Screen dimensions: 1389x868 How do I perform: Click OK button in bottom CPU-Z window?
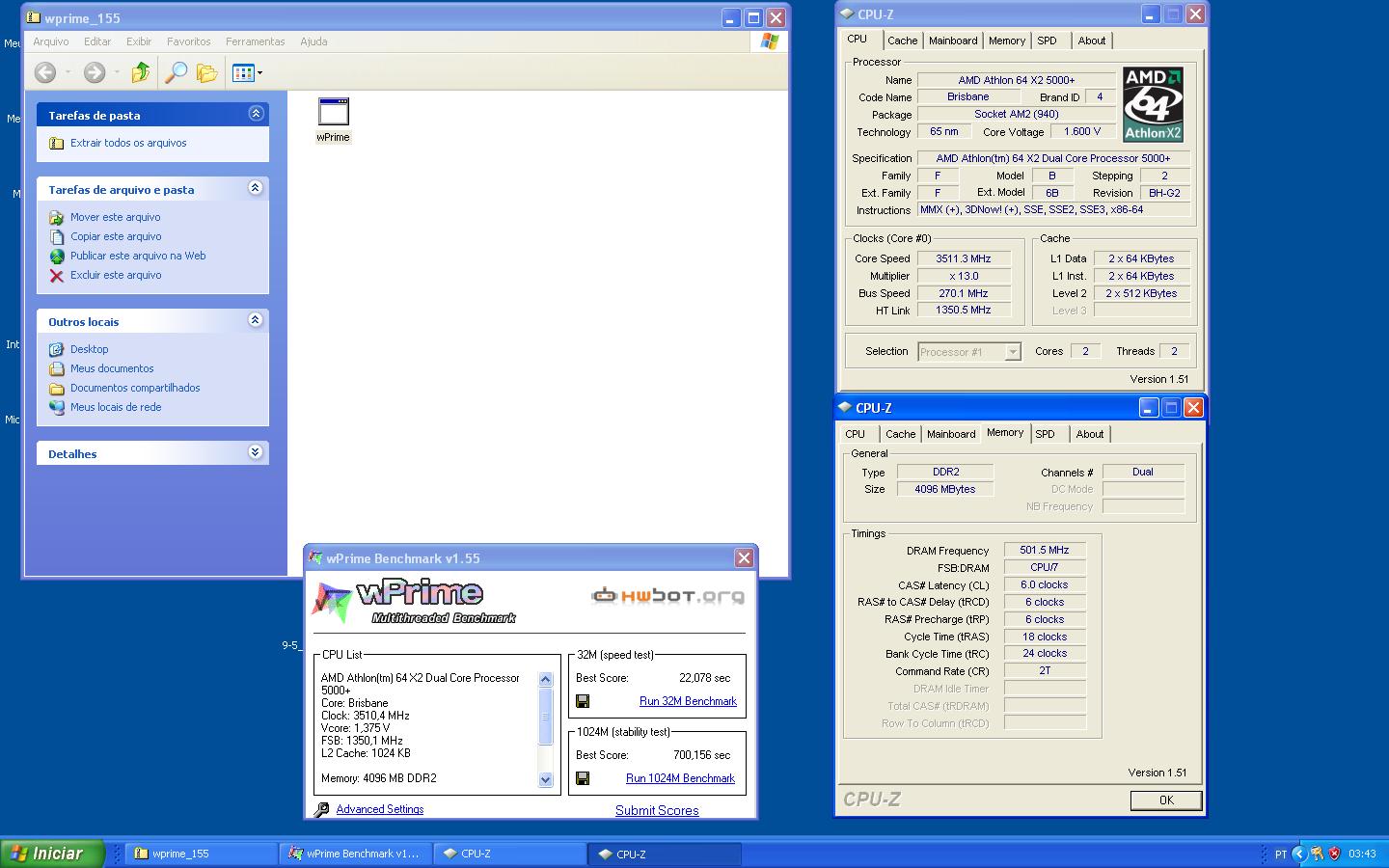click(x=1166, y=800)
